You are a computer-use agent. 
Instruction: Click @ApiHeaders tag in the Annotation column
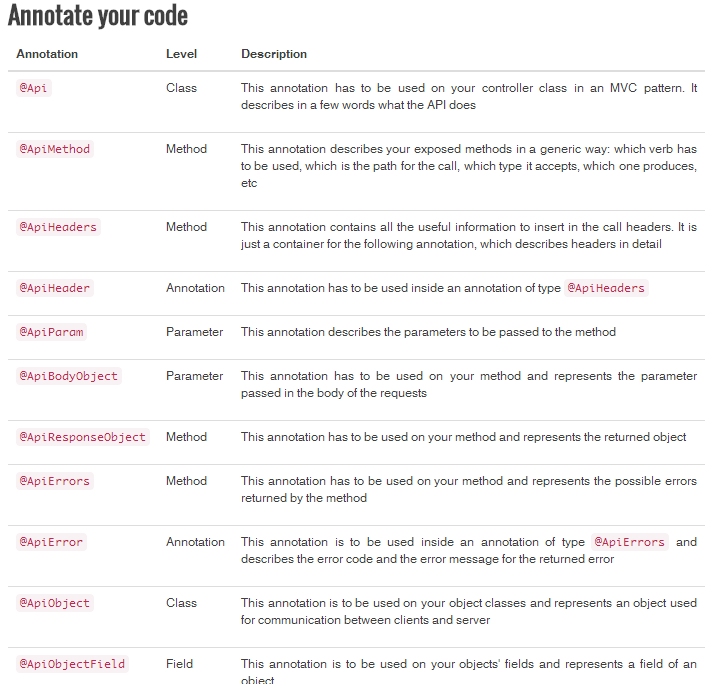point(58,227)
